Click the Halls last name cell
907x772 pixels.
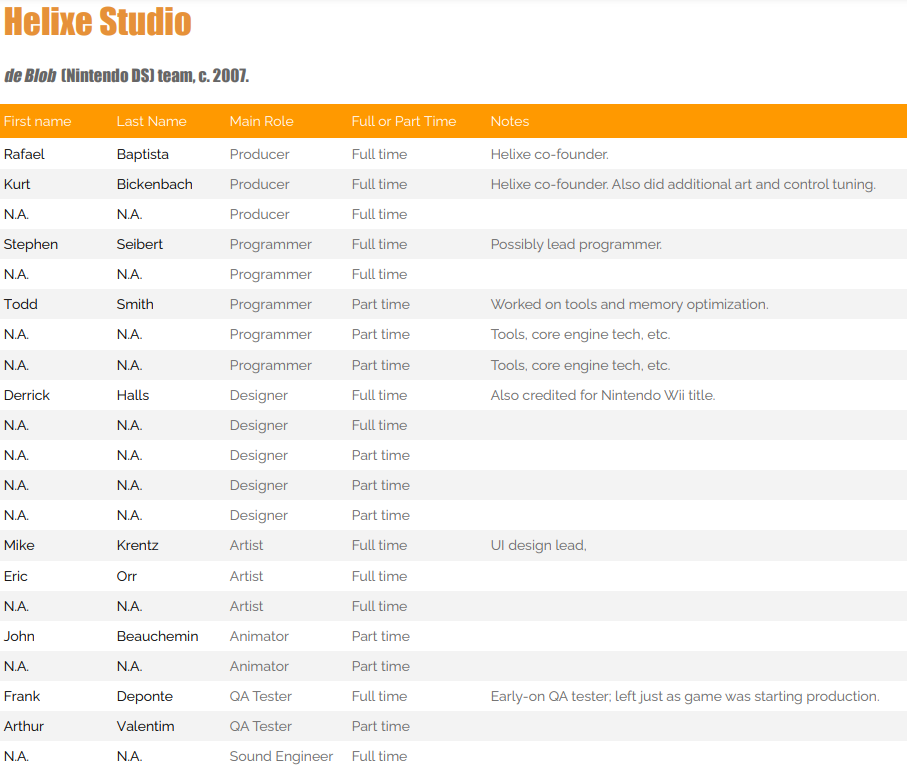(x=132, y=396)
